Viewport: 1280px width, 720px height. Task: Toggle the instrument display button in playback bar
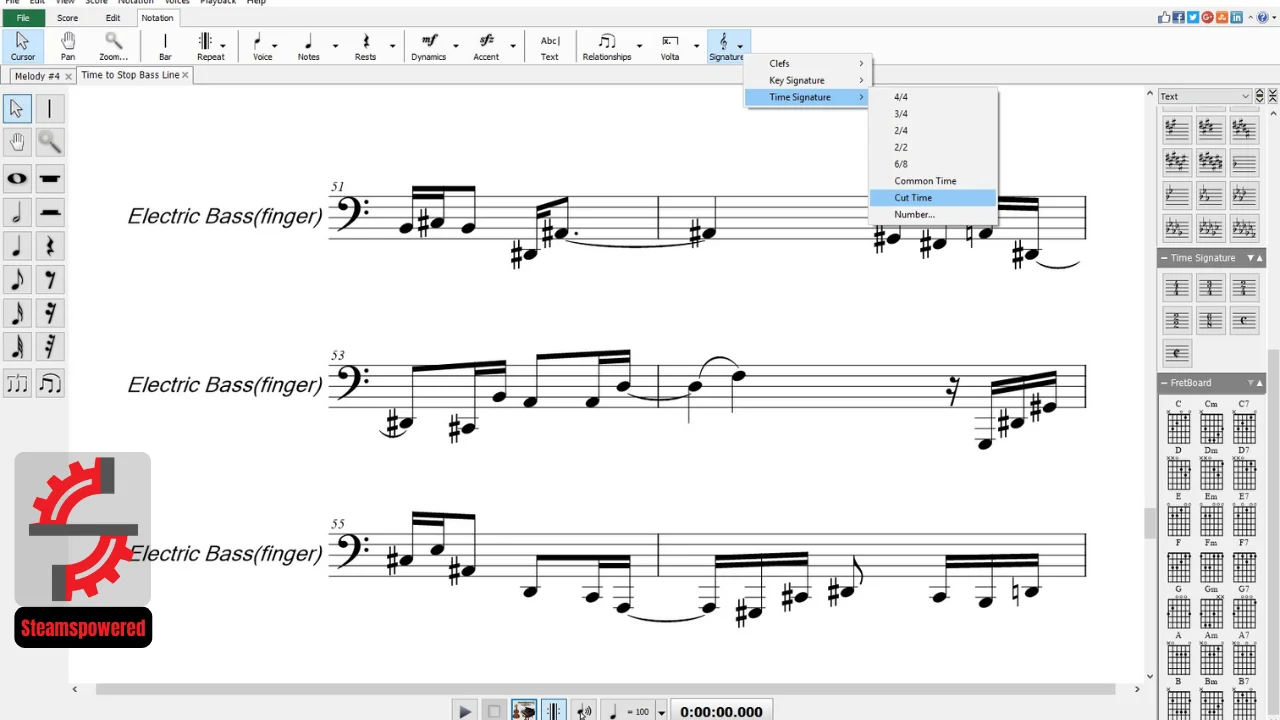524,711
